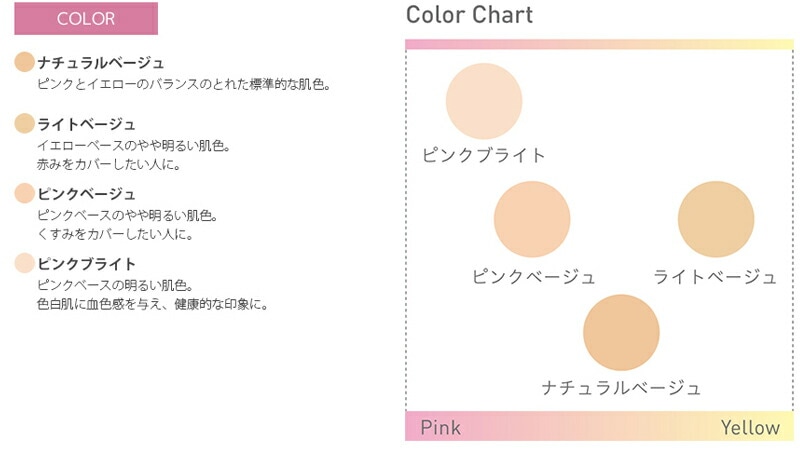This screenshot has height=450, width=800.
Task: Click the ピンクブライト caption under chart circle
Action: pos(484,156)
